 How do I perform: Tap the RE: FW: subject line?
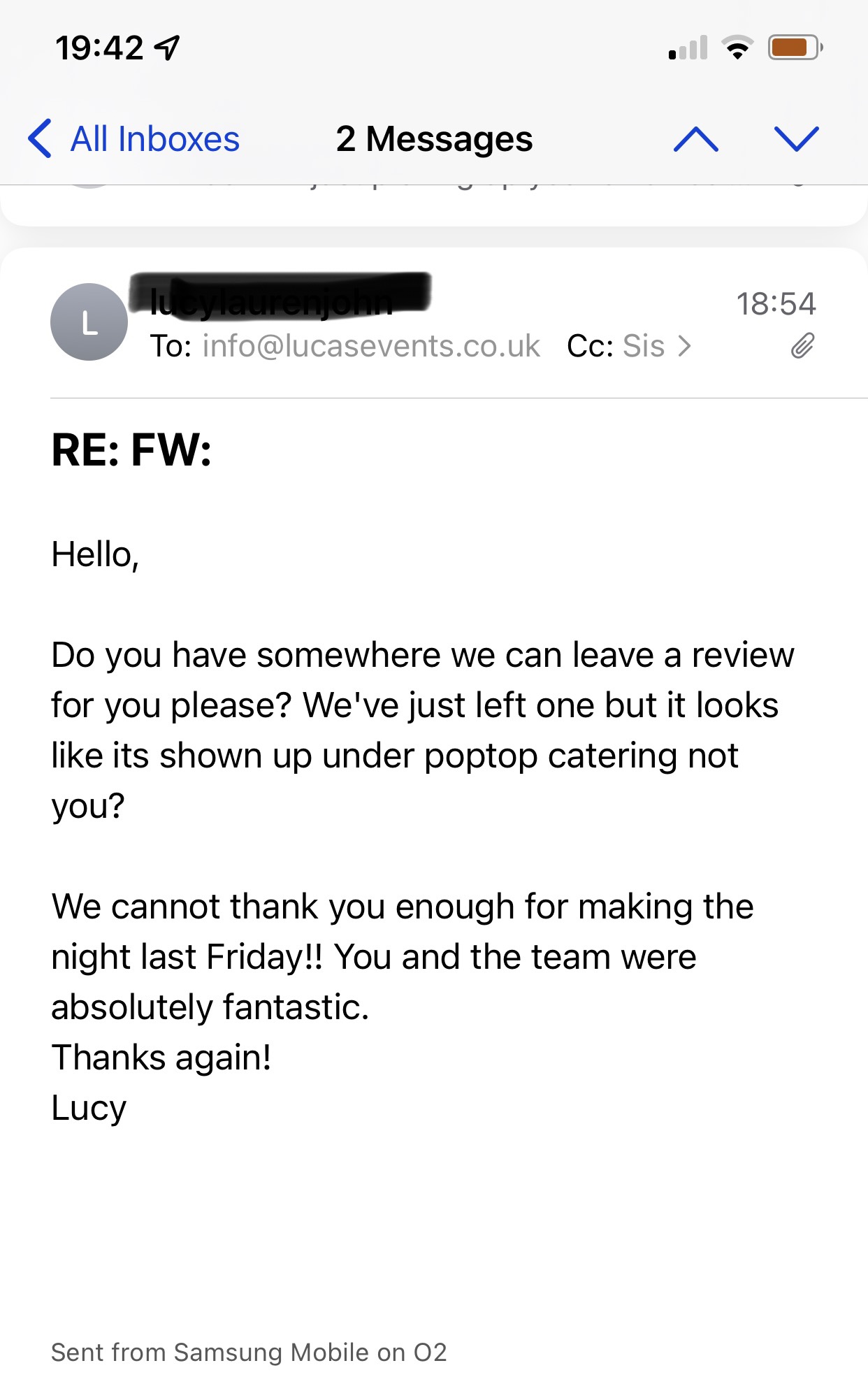(131, 449)
